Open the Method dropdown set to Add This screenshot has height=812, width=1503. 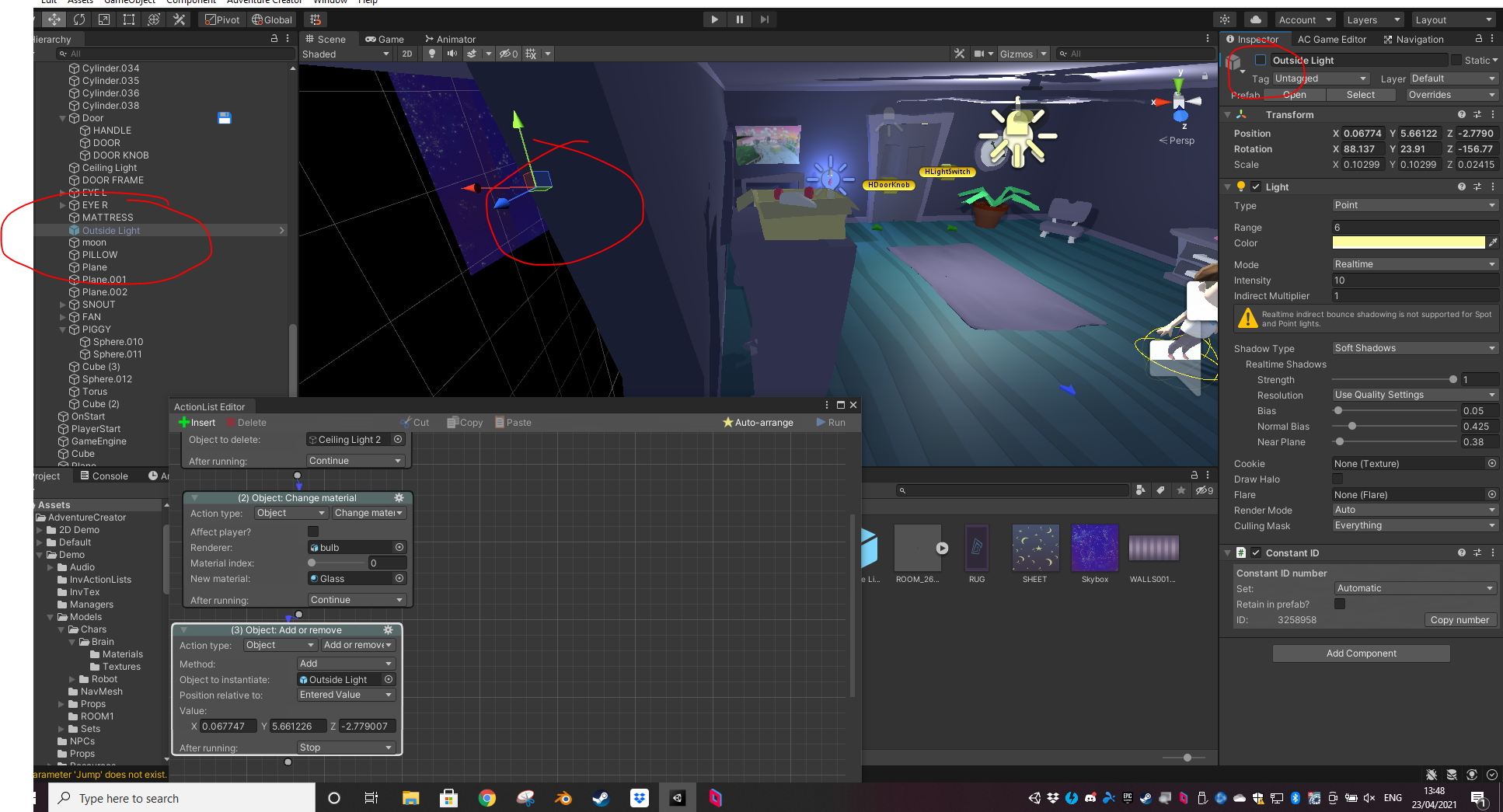(347, 664)
